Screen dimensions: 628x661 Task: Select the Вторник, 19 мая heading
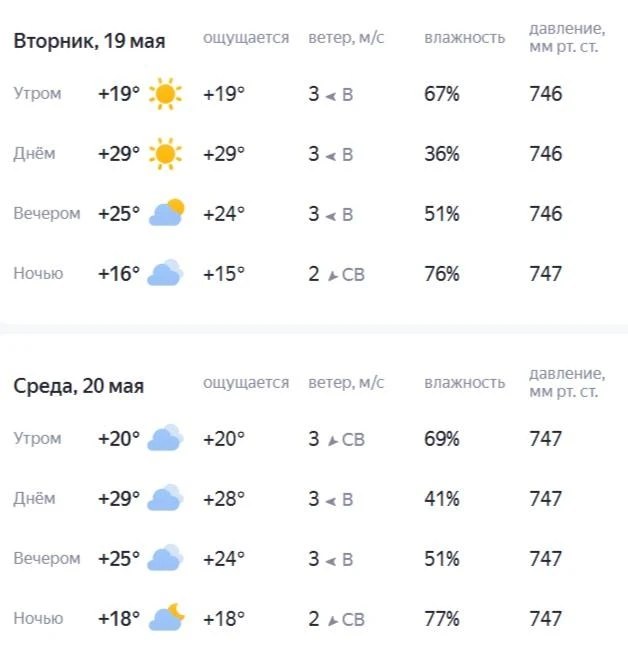89,41
